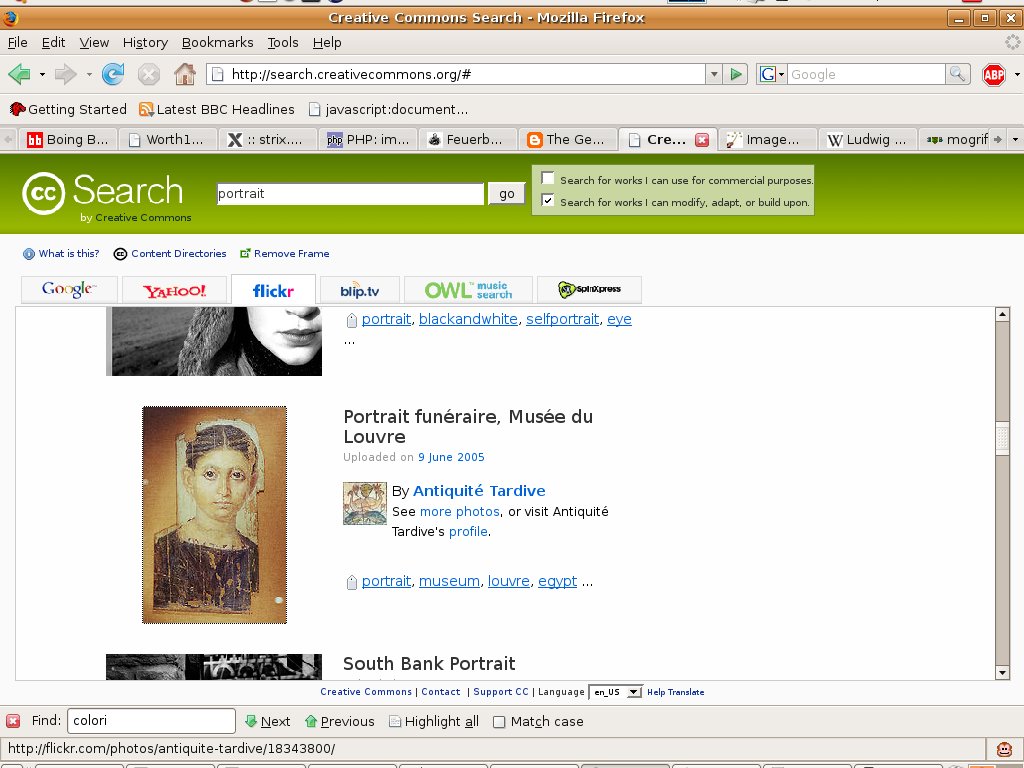
Task: Open the Language en_US dropdown
Action: pos(615,692)
